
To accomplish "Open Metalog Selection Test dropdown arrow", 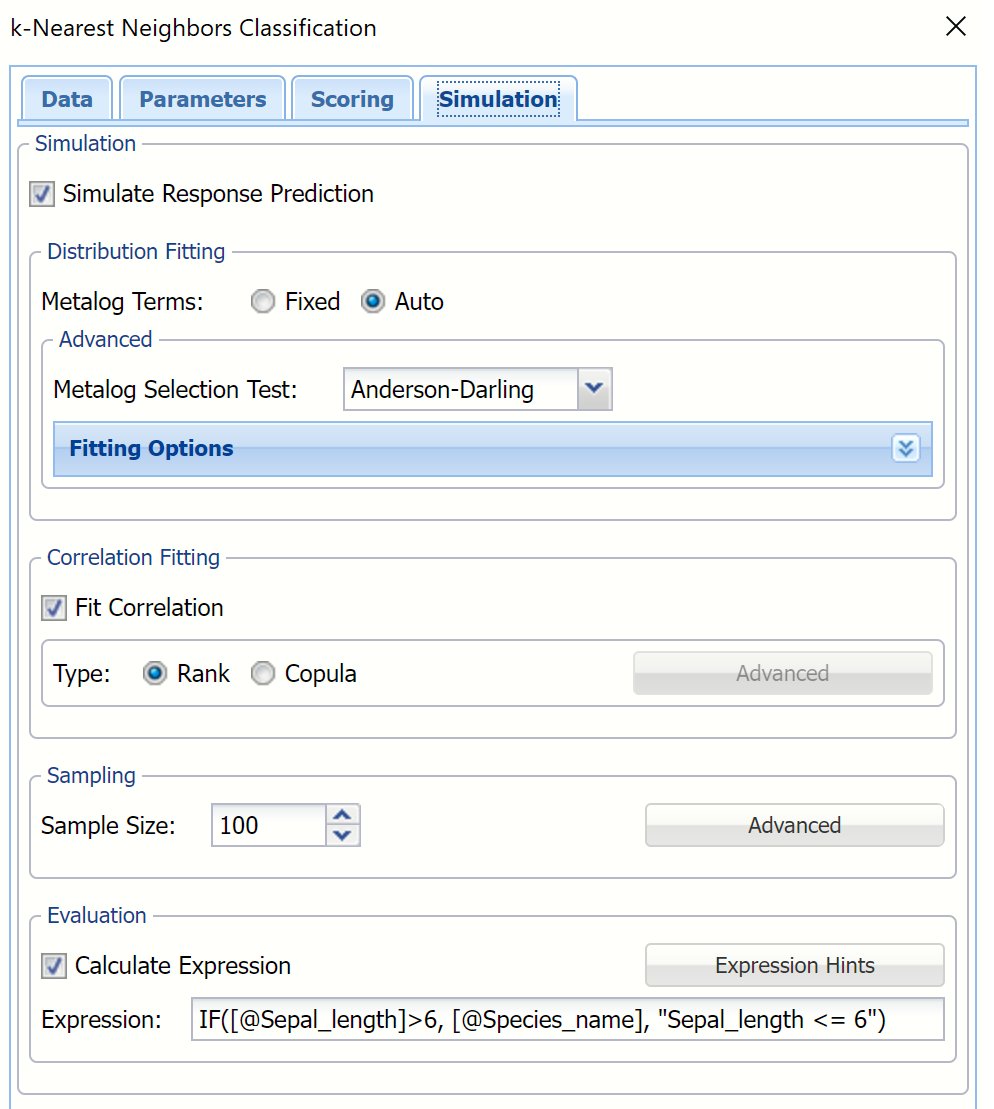I will pyautogui.click(x=595, y=390).
